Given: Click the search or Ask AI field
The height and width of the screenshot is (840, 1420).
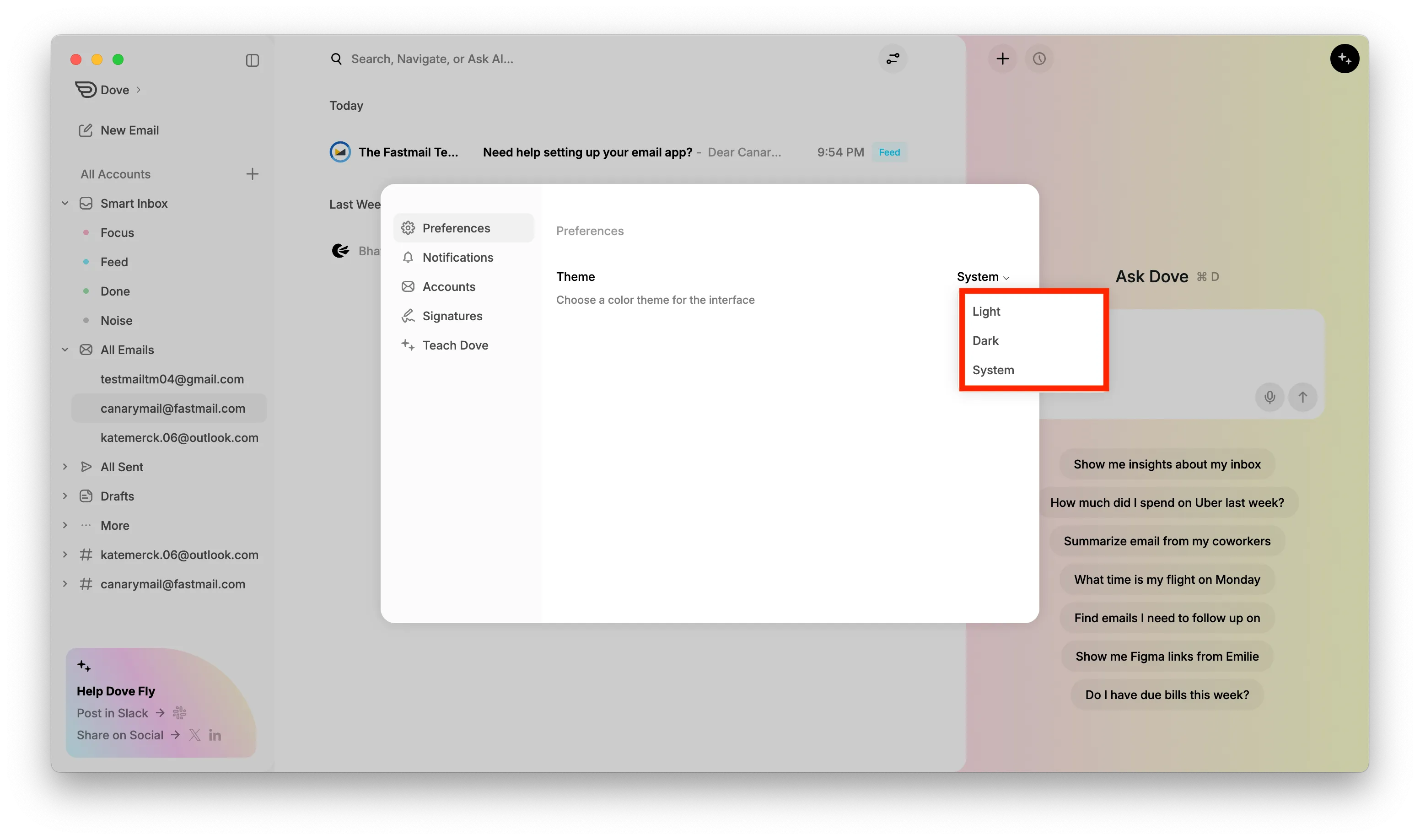Looking at the screenshot, I should [x=431, y=59].
